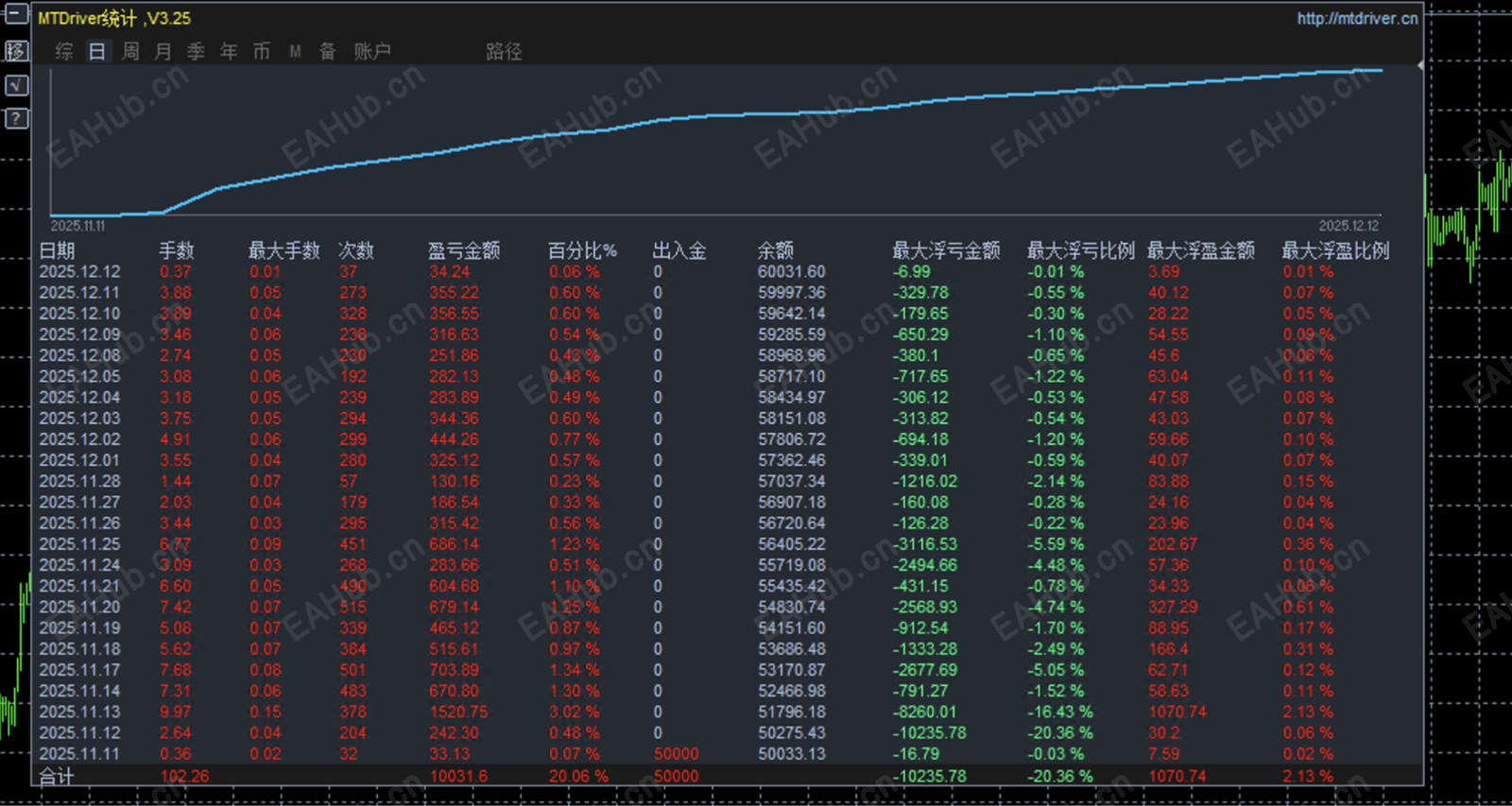Select the 2025.12.09 date row
Viewport: 1512px width, 806px height.
[x=80, y=334]
